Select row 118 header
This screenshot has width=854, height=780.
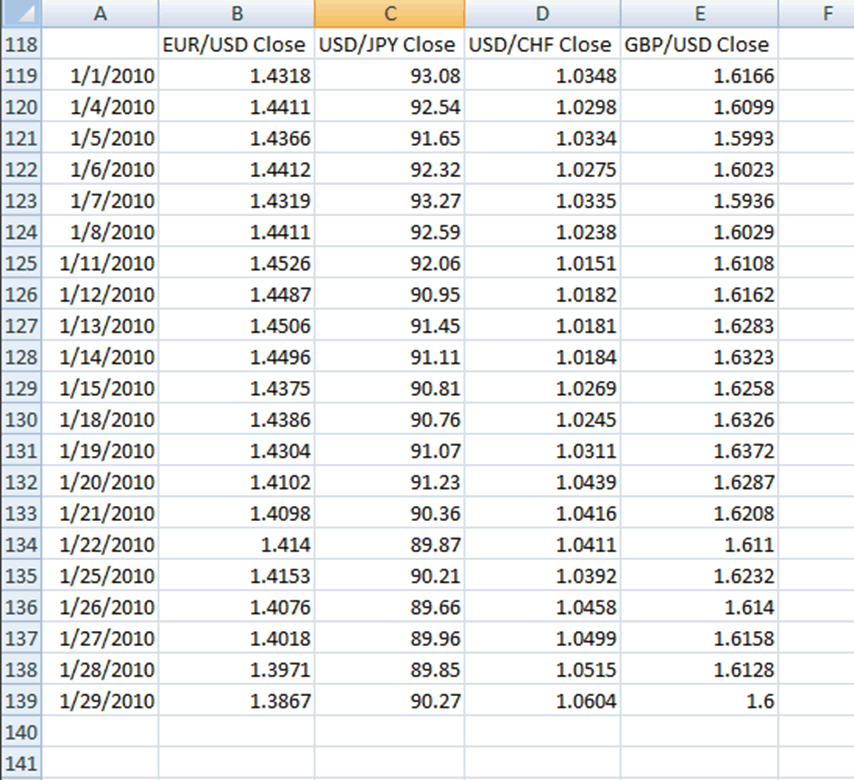[x=21, y=44]
